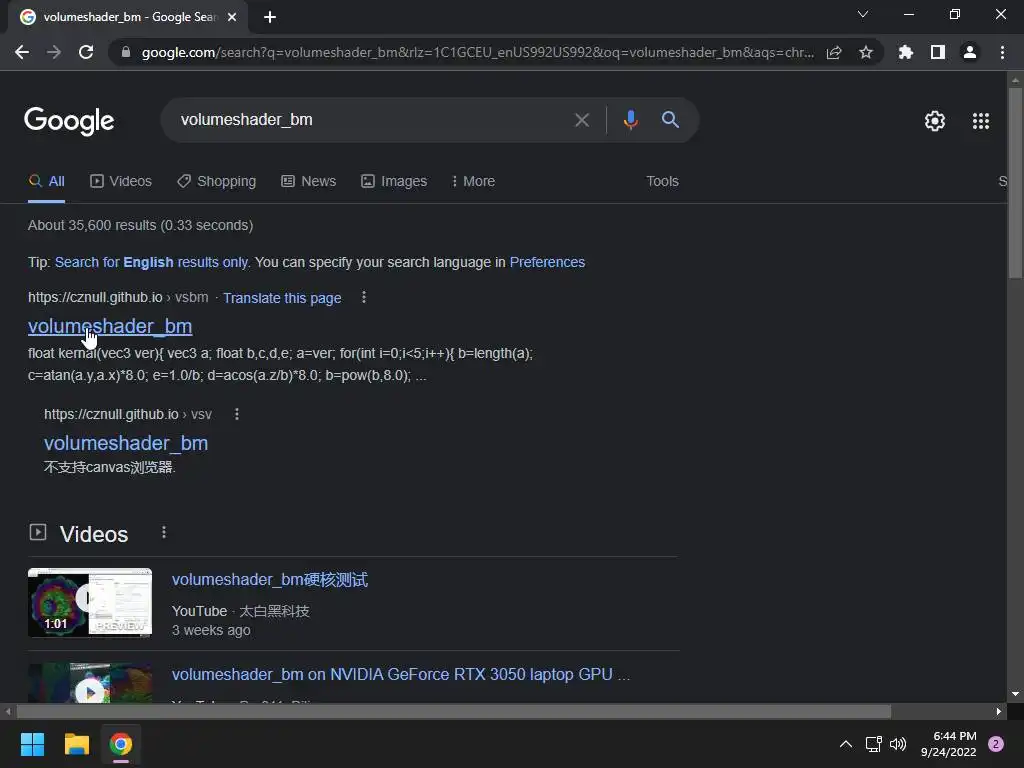Viewport: 1024px width, 768px height.
Task: Click Translate this page link
Action: [x=282, y=298]
